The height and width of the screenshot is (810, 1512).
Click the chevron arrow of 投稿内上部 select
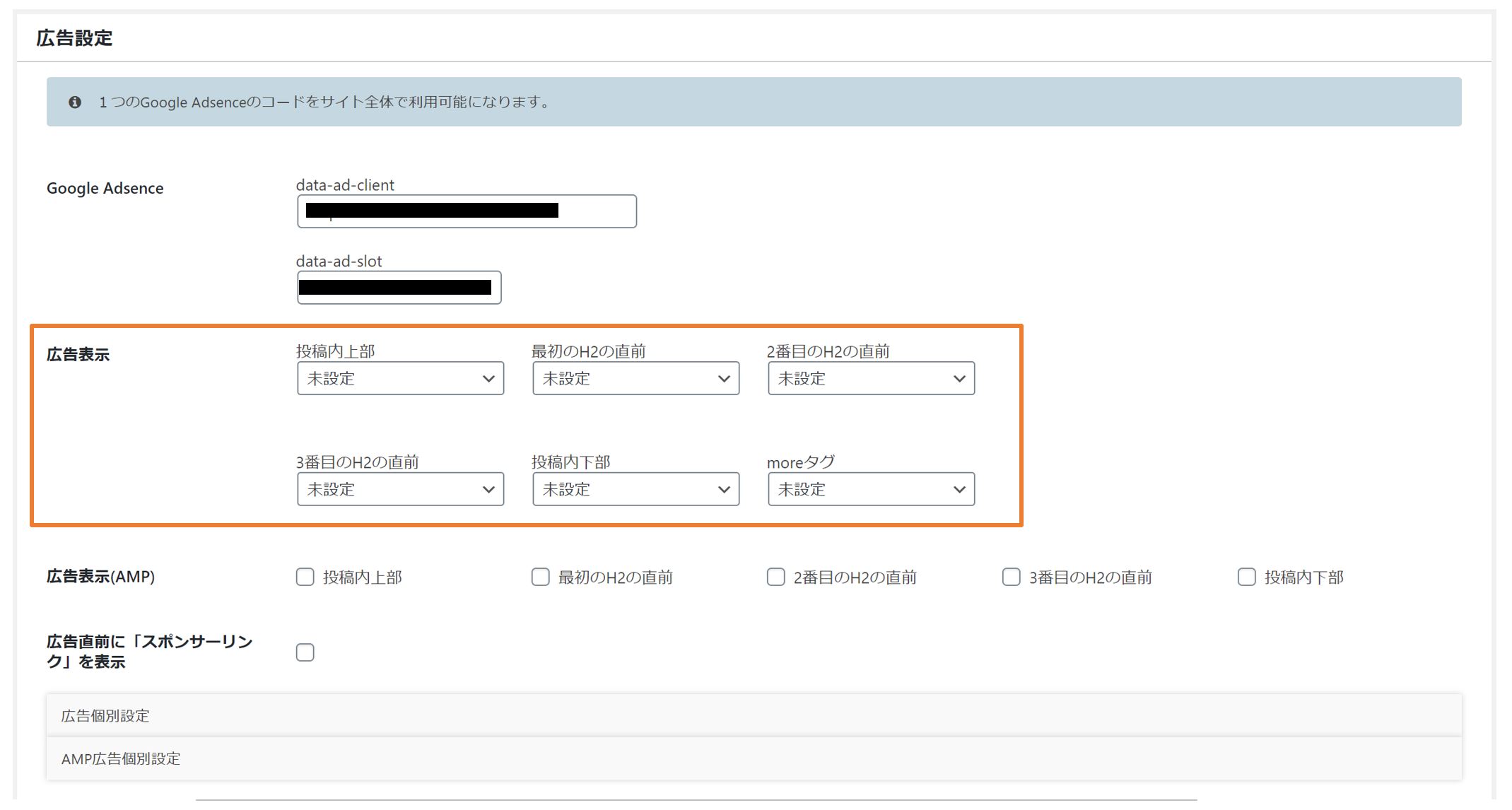point(488,378)
